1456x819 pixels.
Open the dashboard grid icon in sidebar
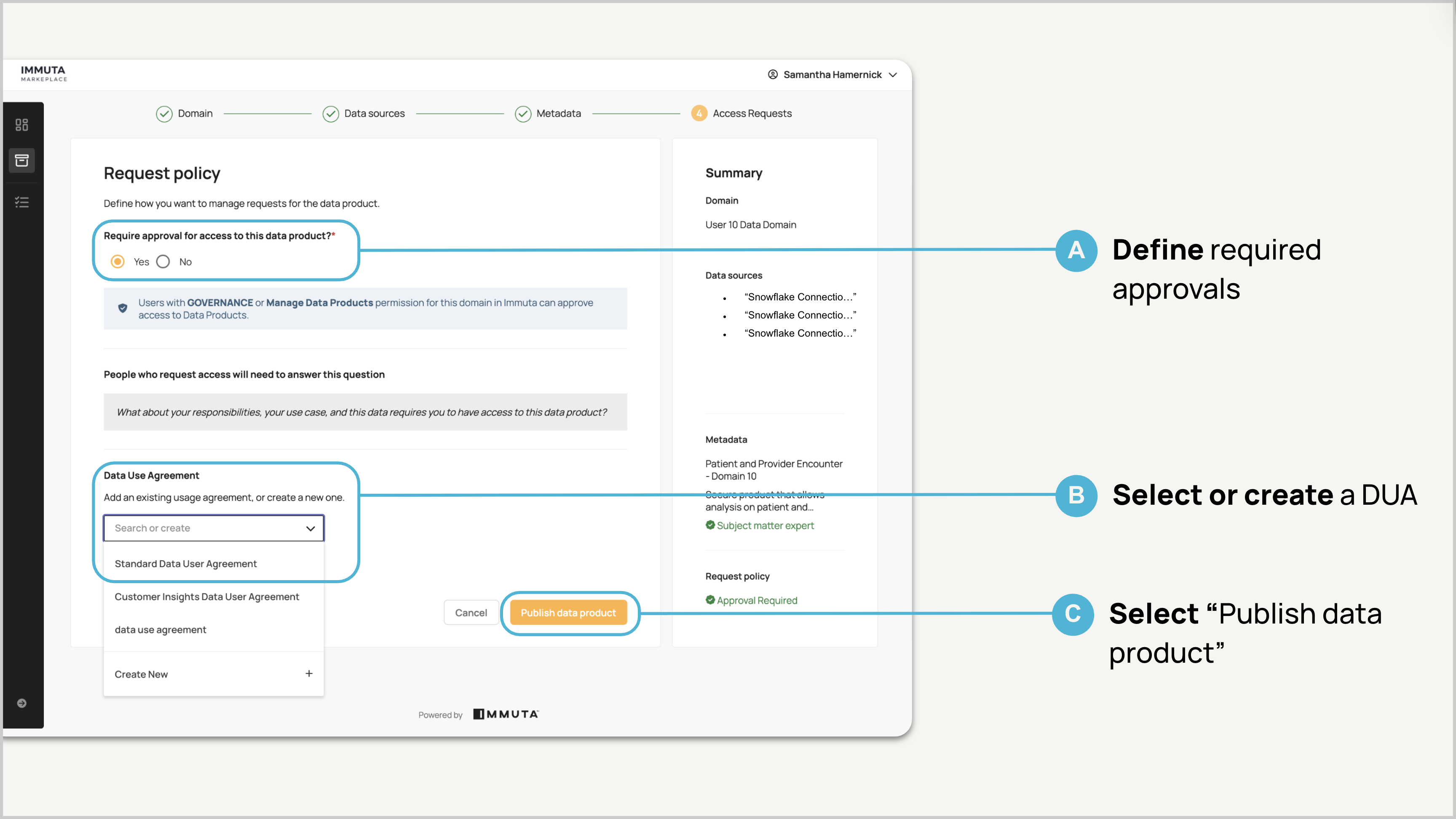point(21,125)
